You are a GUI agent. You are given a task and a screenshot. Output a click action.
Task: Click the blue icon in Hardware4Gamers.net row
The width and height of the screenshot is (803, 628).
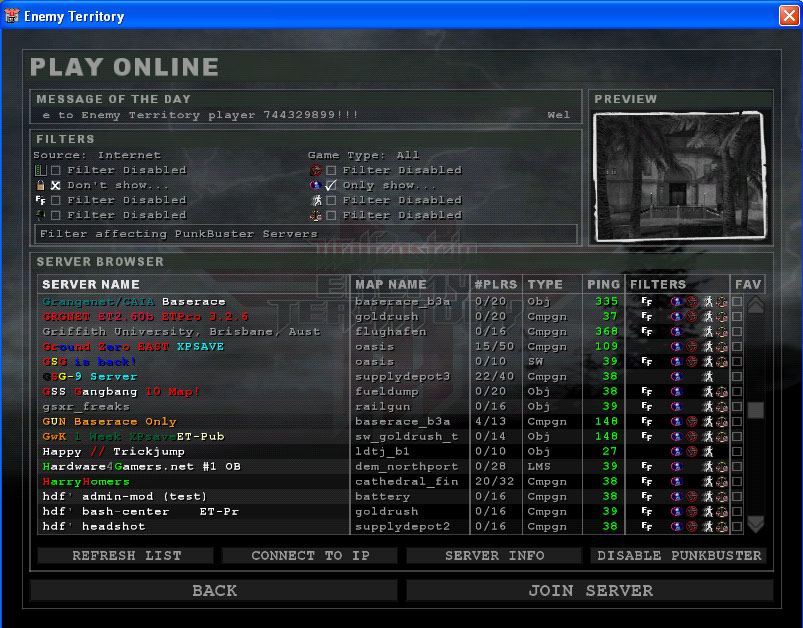point(677,467)
